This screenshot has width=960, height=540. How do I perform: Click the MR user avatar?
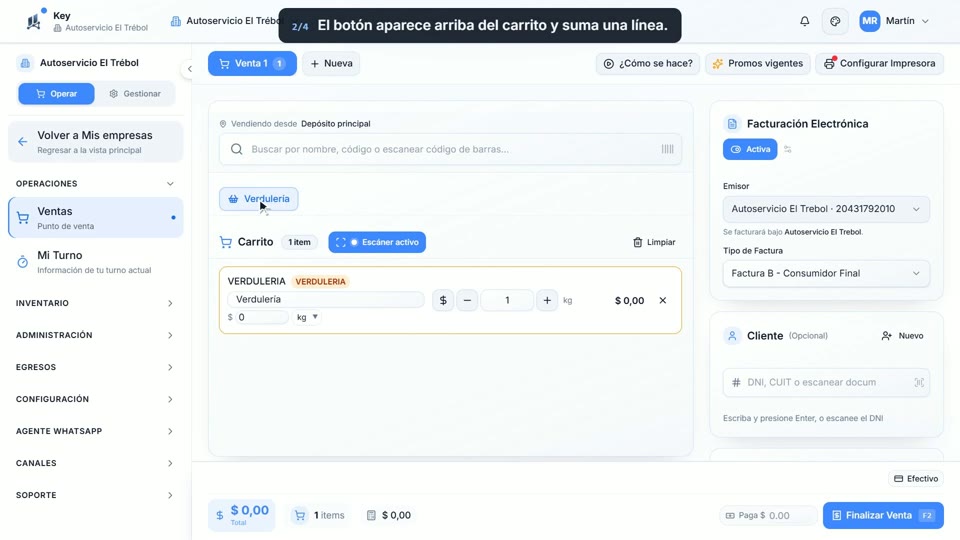click(x=869, y=21)
